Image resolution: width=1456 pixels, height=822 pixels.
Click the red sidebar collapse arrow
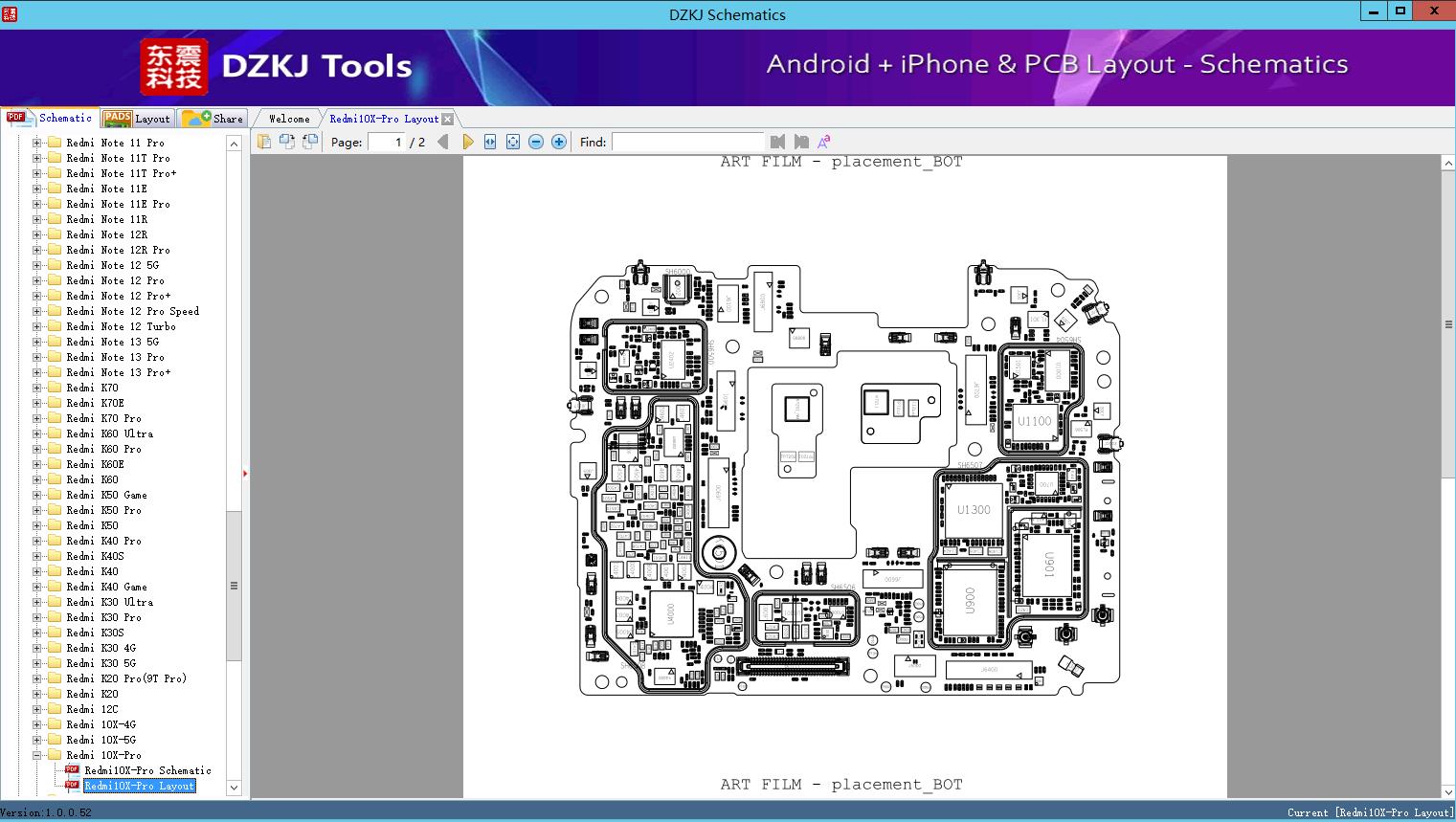pos(245,473)
